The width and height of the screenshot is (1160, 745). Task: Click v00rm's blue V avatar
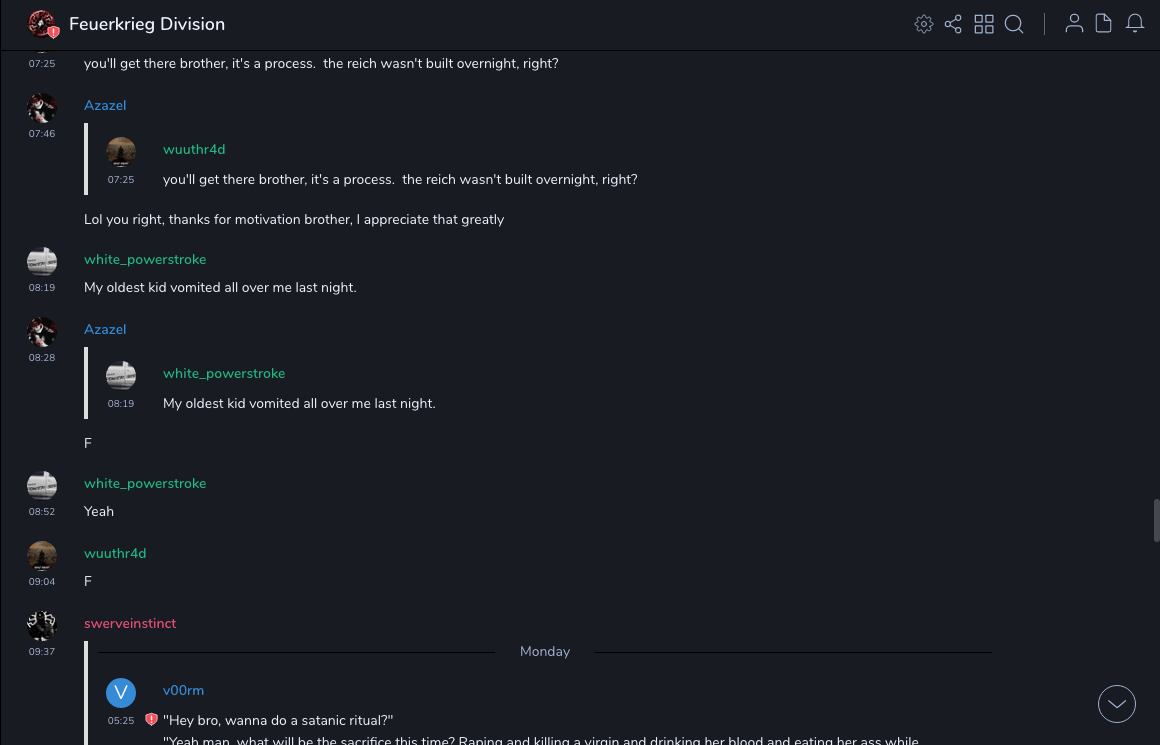(121, 692)
